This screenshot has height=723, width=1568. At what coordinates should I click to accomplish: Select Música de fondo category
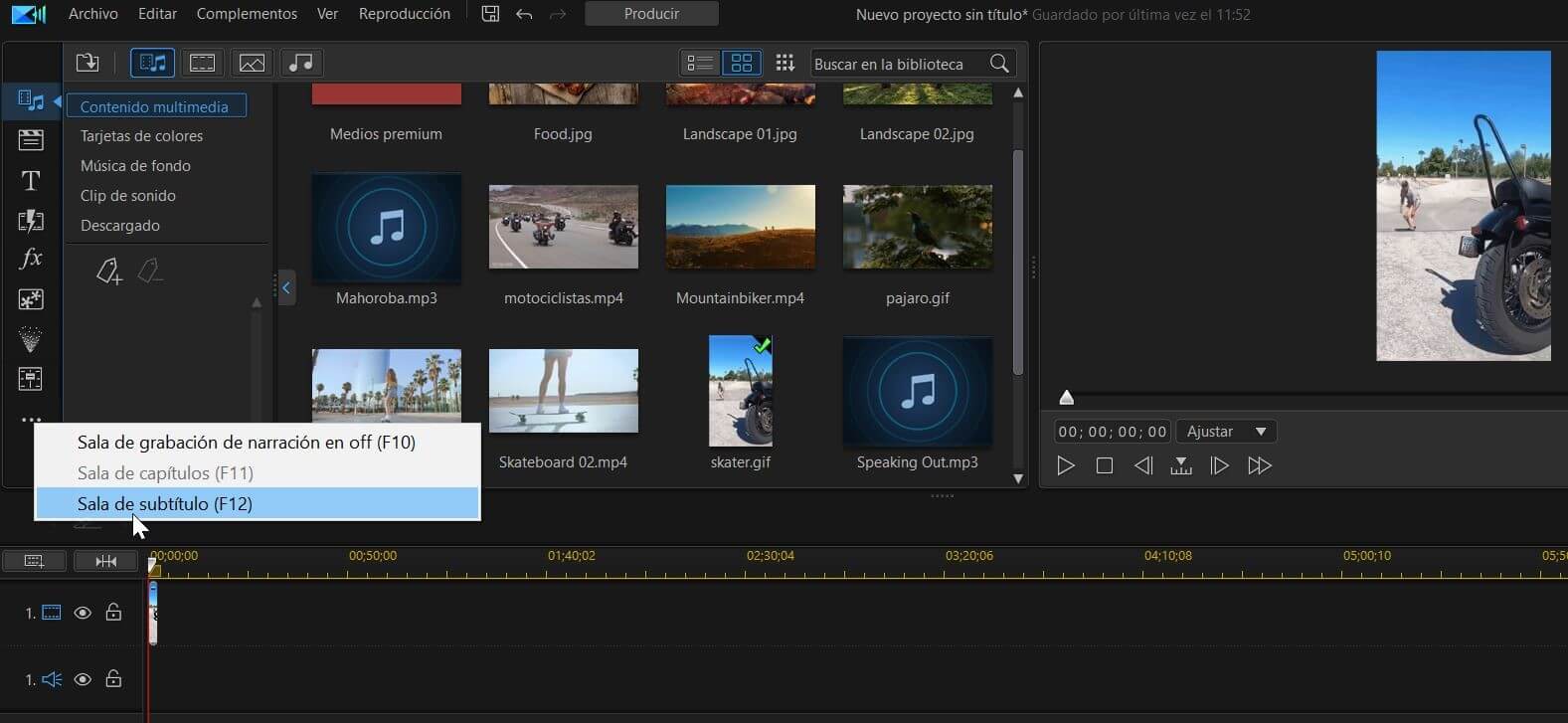pyautogui.click(x=135, y=166)
